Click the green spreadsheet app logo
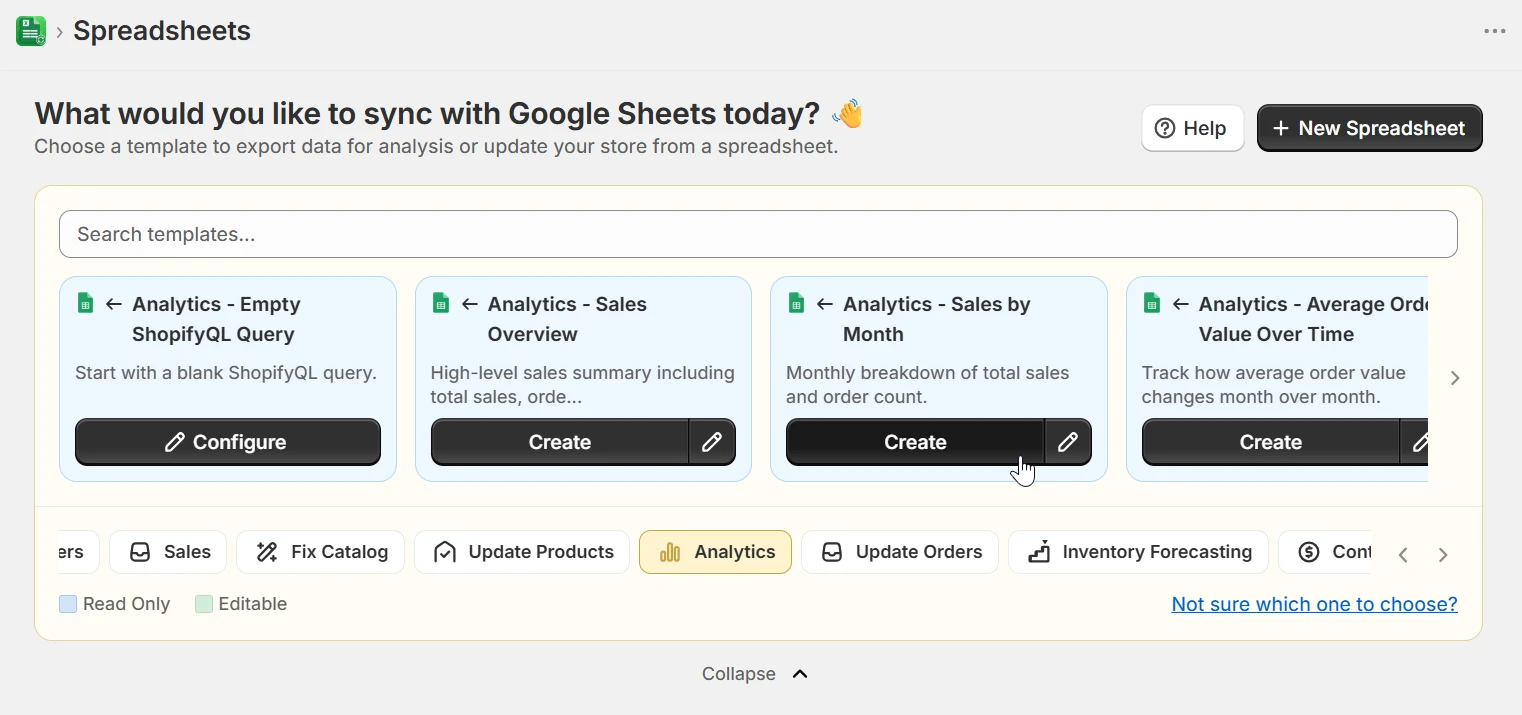The image size is (1522, 715). (31, 31)
